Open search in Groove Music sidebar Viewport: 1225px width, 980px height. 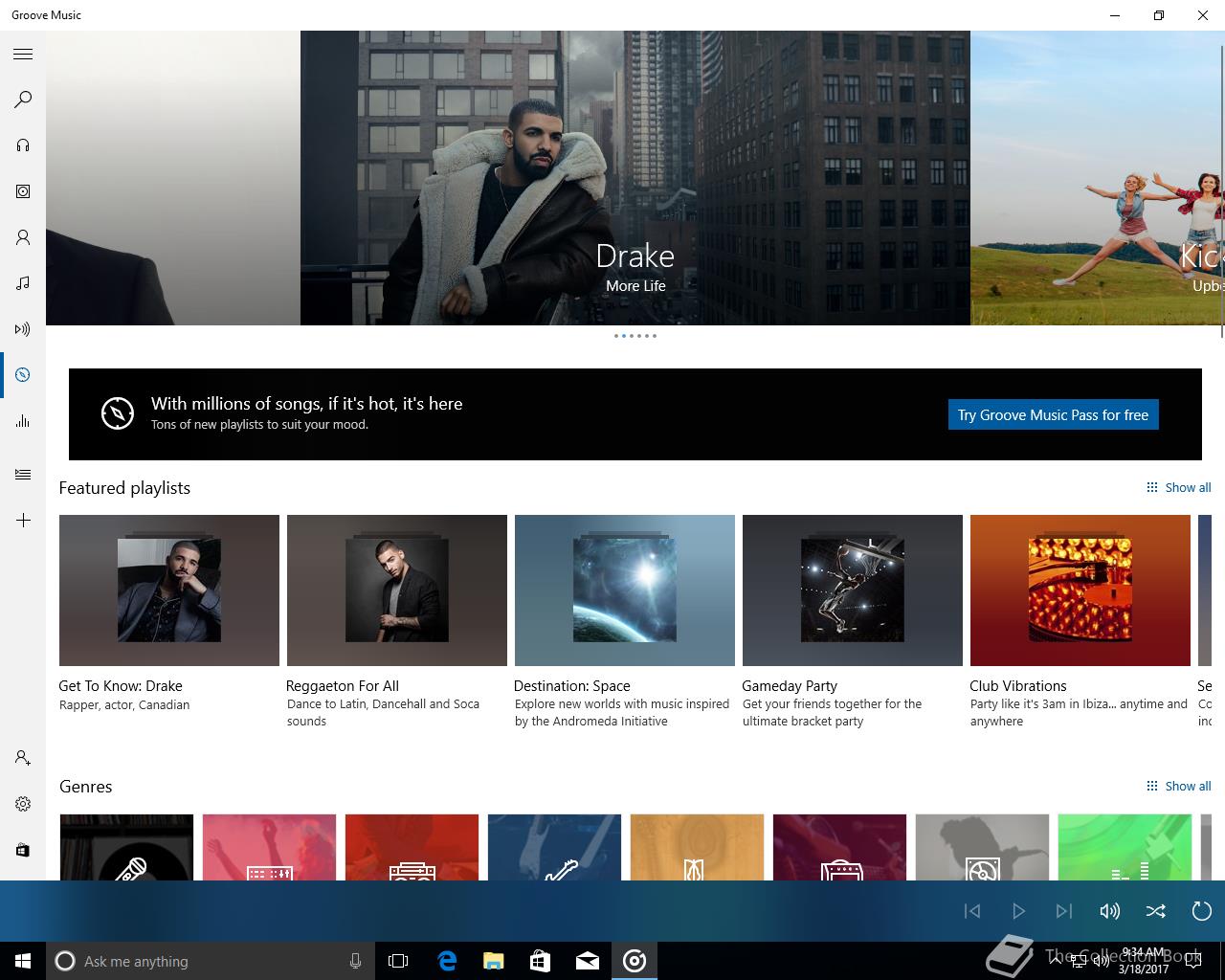(x=23, y=100)
